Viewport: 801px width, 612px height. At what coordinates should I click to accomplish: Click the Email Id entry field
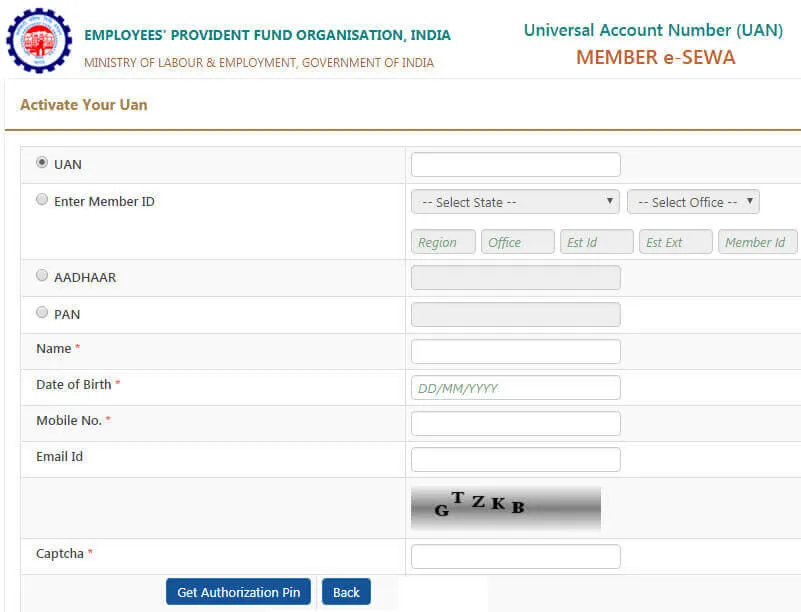click(x=515, y=458)
